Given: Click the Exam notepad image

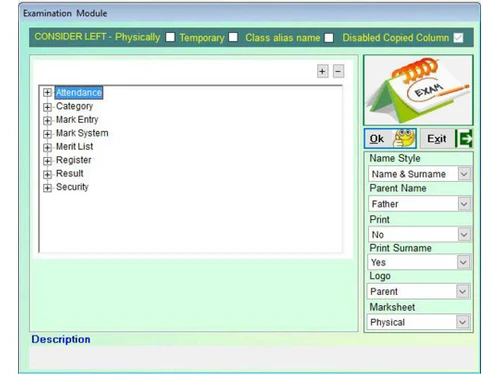Looking at the screenshot, I should click(418, 90).
